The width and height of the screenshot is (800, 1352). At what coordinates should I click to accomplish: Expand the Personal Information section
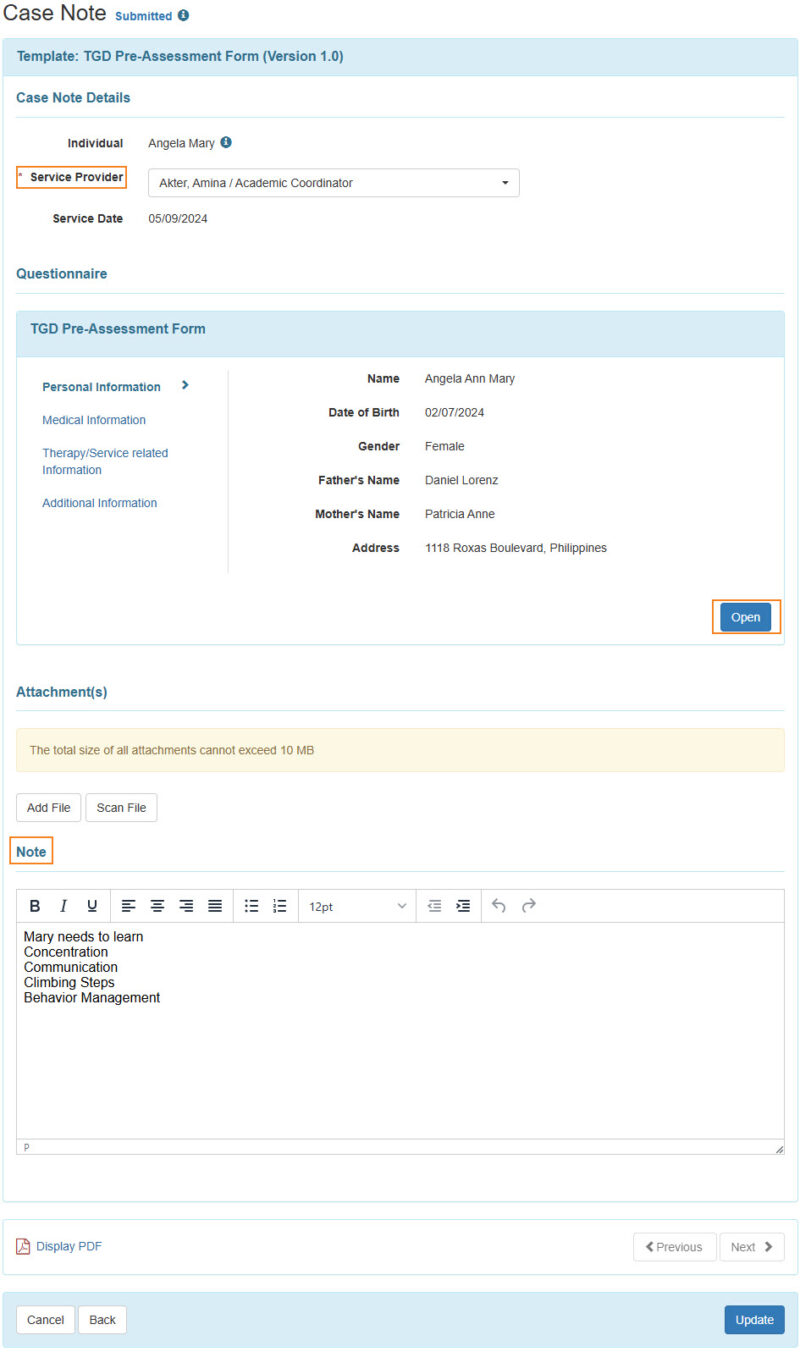pyautogui.click(x=101, y=386)
